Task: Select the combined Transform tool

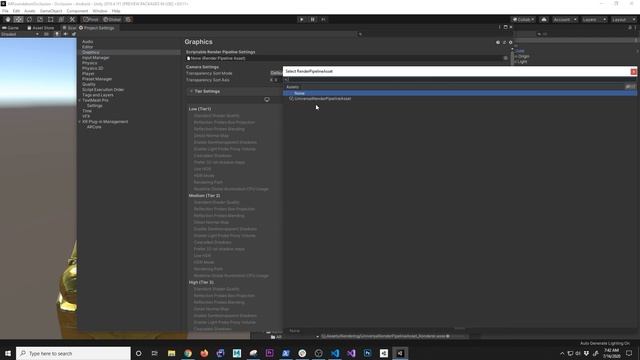Action: pos(61,20)
